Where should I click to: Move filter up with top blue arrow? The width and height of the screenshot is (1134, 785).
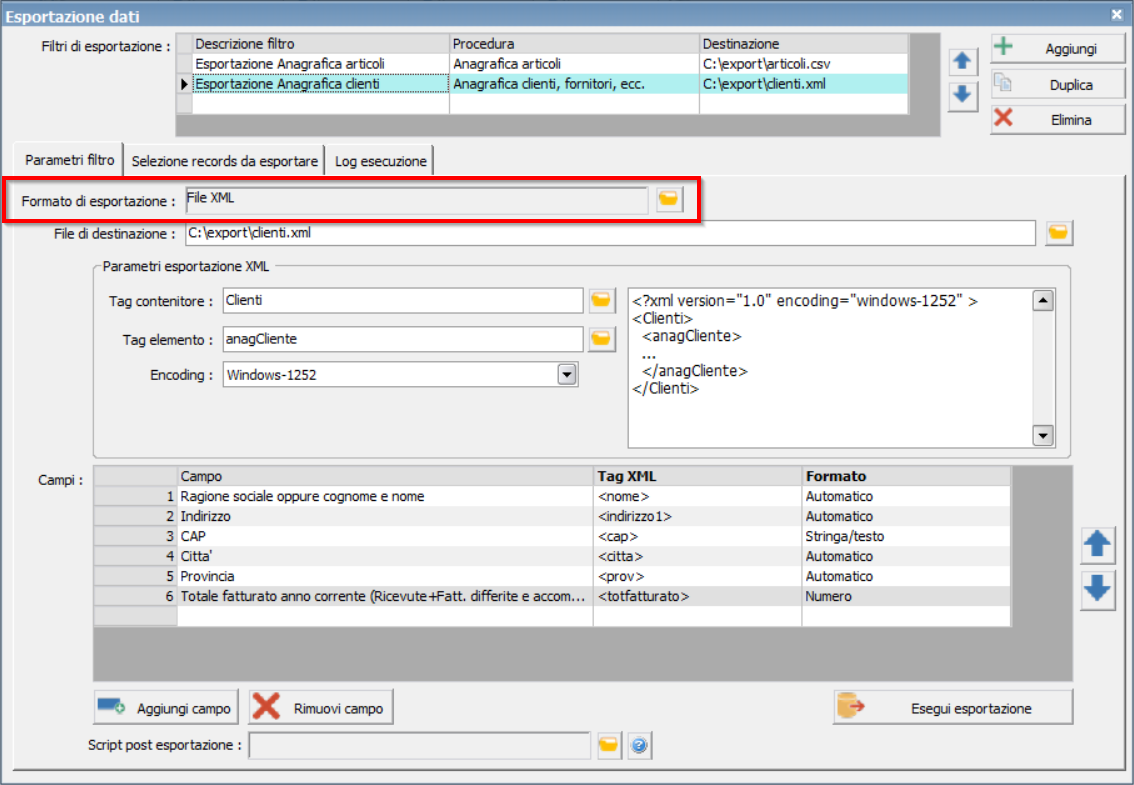coord(963,61)
